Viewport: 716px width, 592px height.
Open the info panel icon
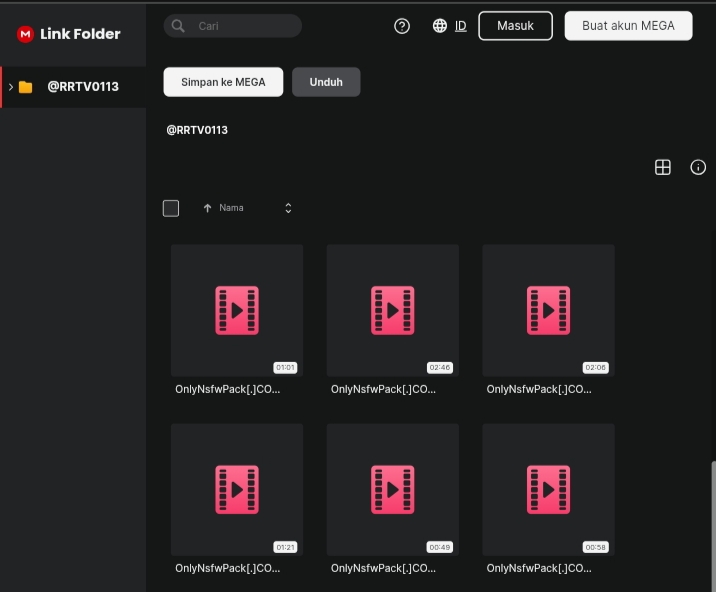[x=698, y=167]
